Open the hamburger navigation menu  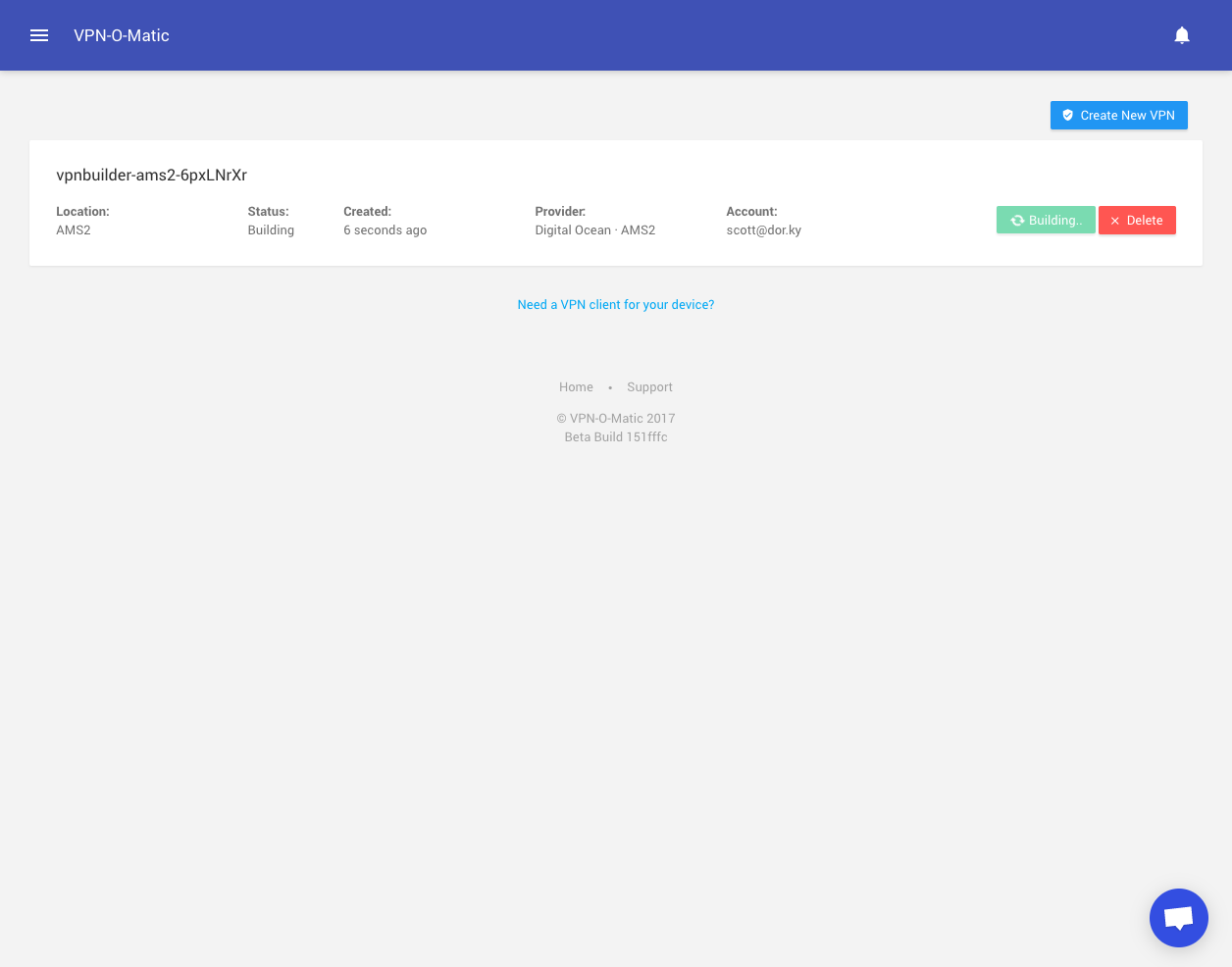[39, 35]
